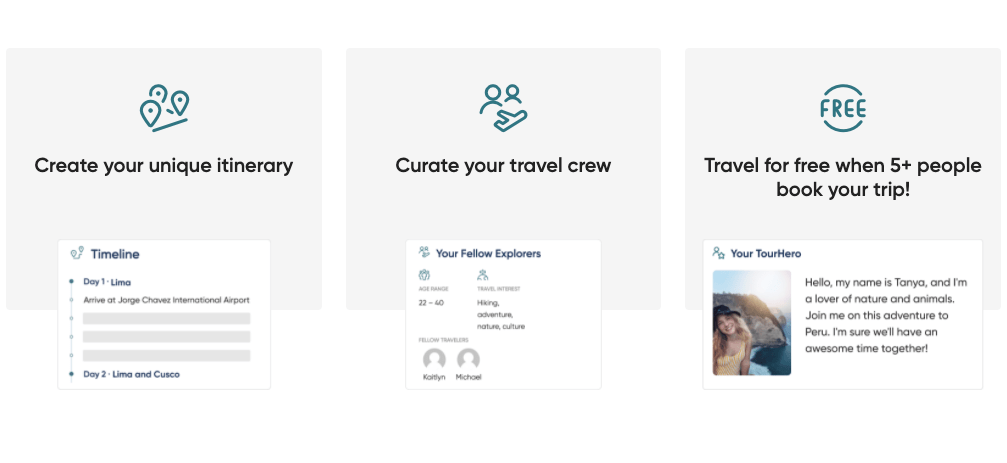
Task: Click the Age Range icon
Action: click(x=424, y=275)
